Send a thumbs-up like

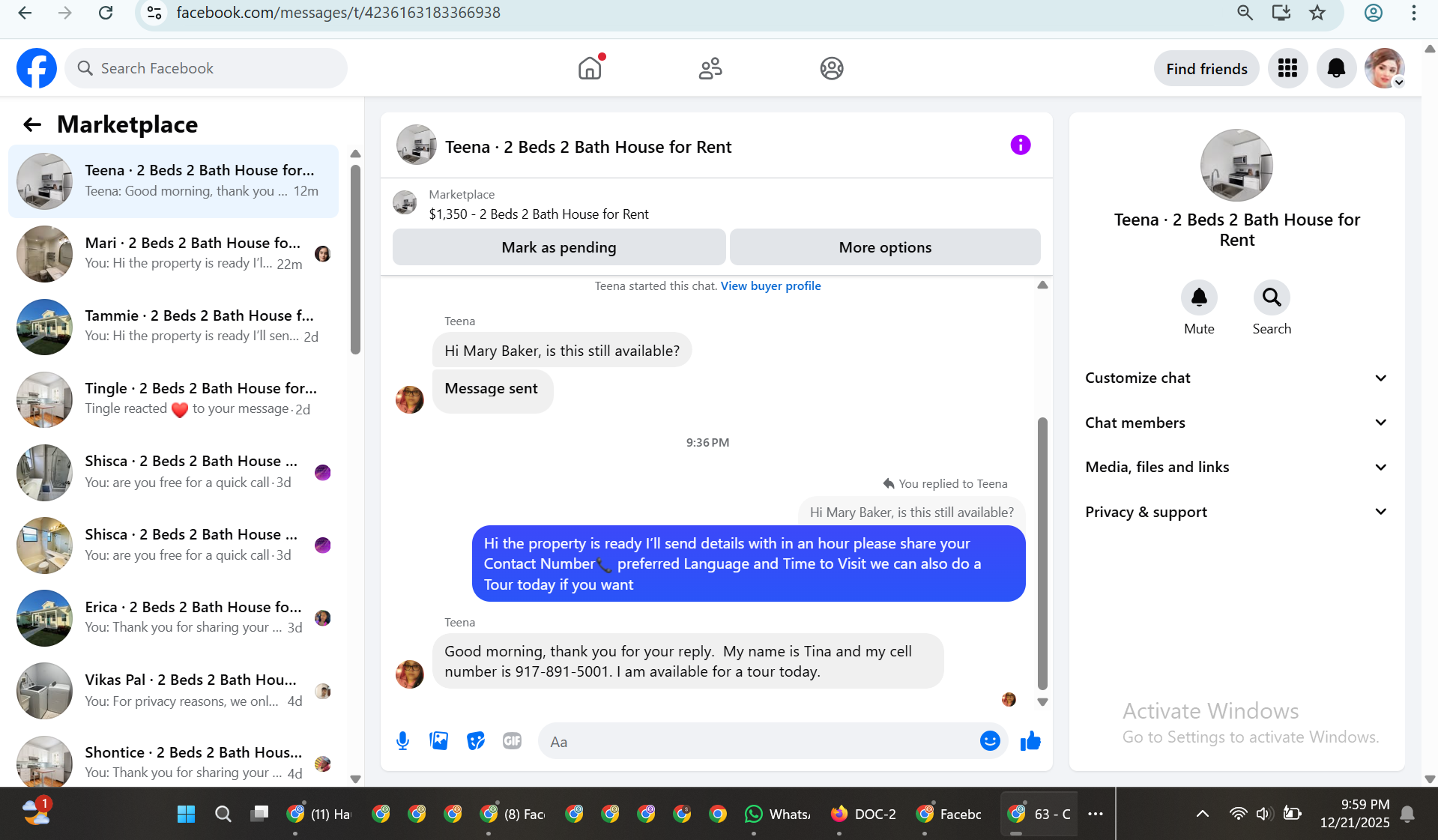point(1030,741)
